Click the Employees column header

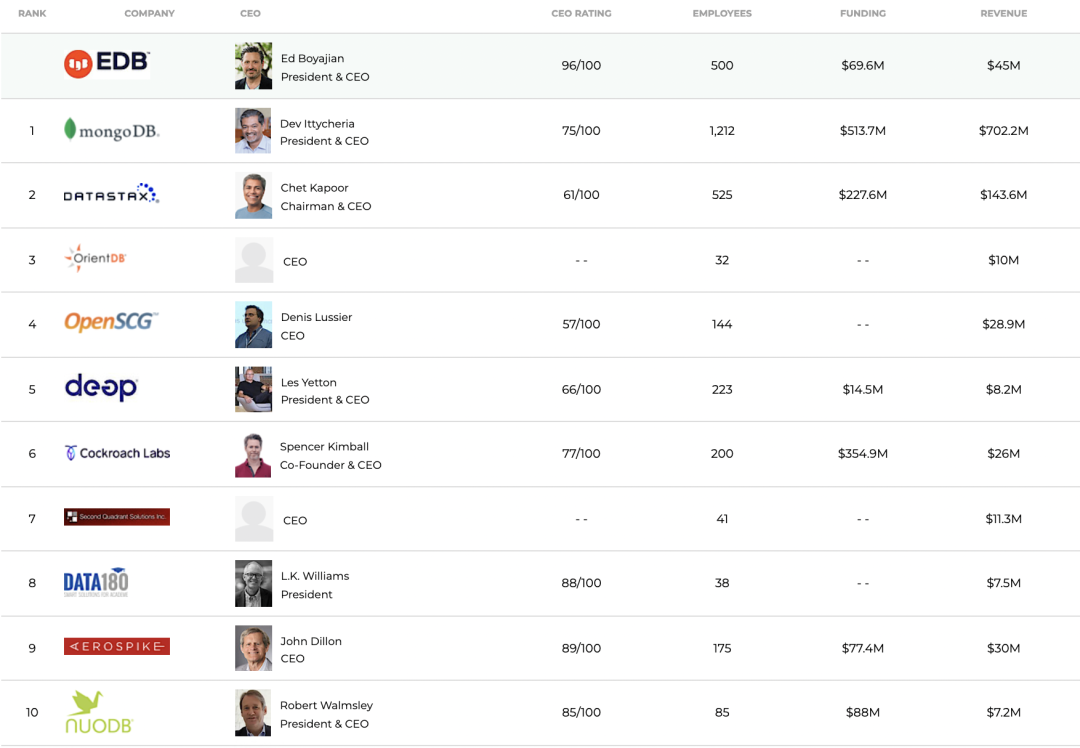(x=722, y=13)
